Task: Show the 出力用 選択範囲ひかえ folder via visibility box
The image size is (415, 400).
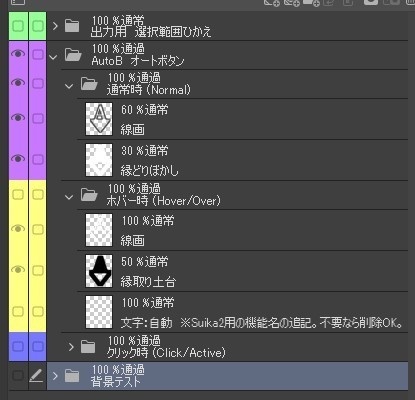Action: point(18,26)
